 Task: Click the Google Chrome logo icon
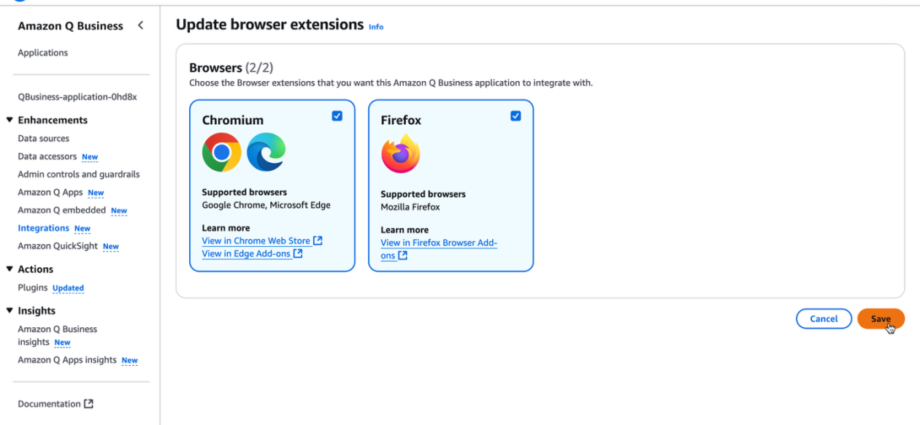tap(221, 152)
